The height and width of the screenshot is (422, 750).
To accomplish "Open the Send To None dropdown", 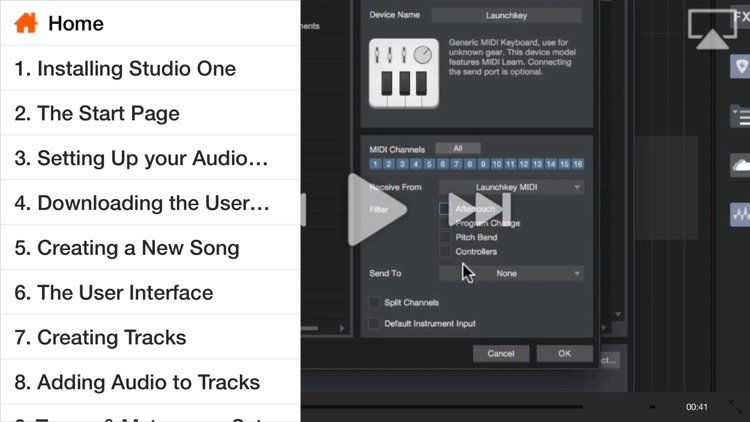I will coord(511,273).
